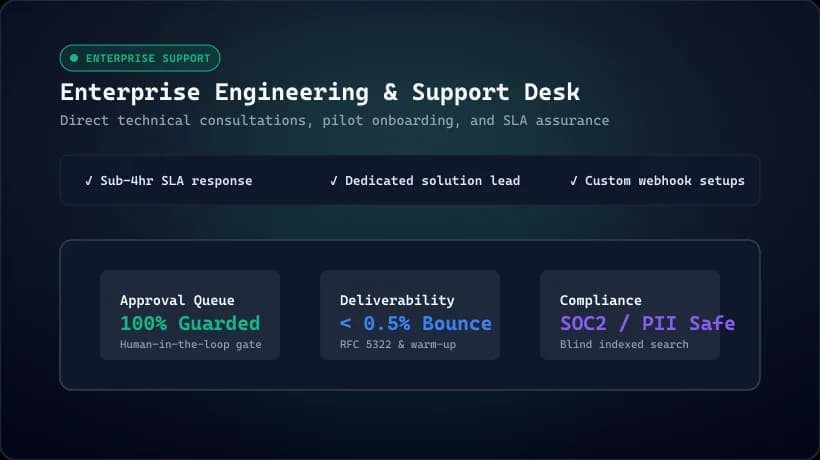This screenshot has width=820, height=460.
Task: Click the ENTERPRISE SUPPORT badge
Action: tap(140, 58)
